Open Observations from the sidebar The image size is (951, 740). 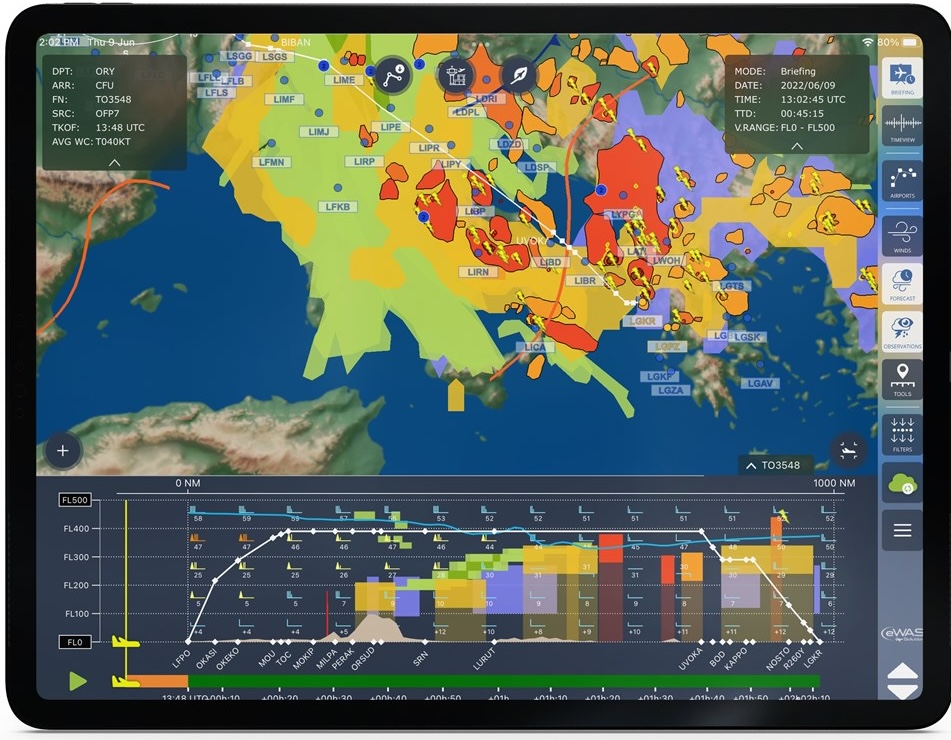(901, 332)
